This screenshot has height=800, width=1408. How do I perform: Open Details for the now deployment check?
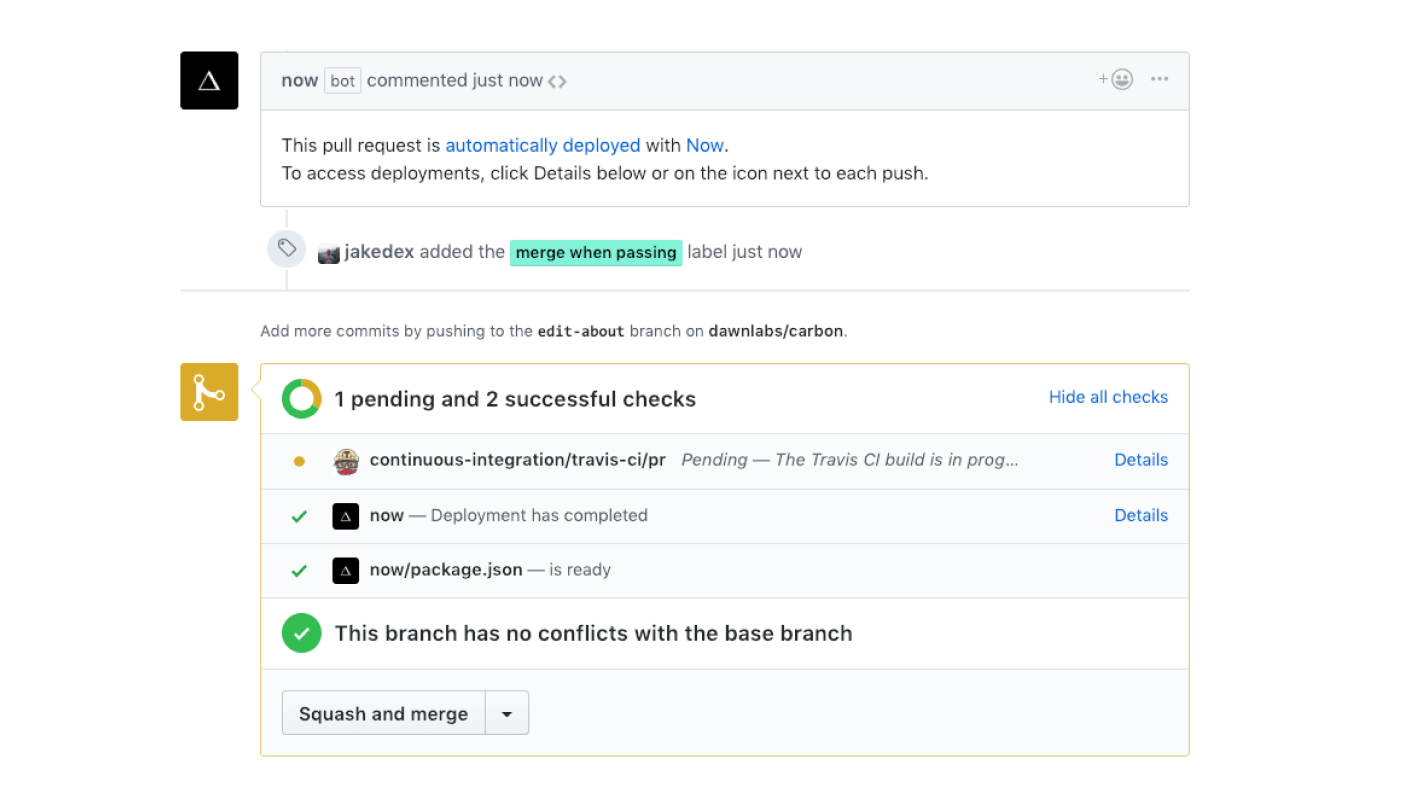coord(1141,515)
